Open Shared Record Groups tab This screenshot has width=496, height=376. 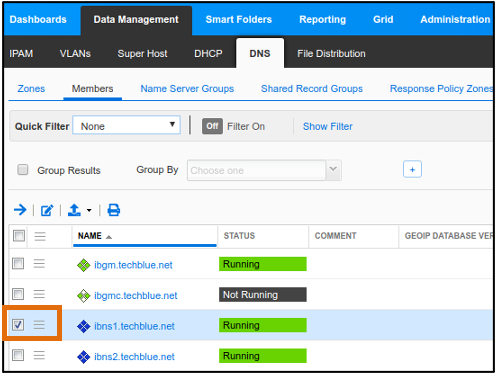click(312, 89)
